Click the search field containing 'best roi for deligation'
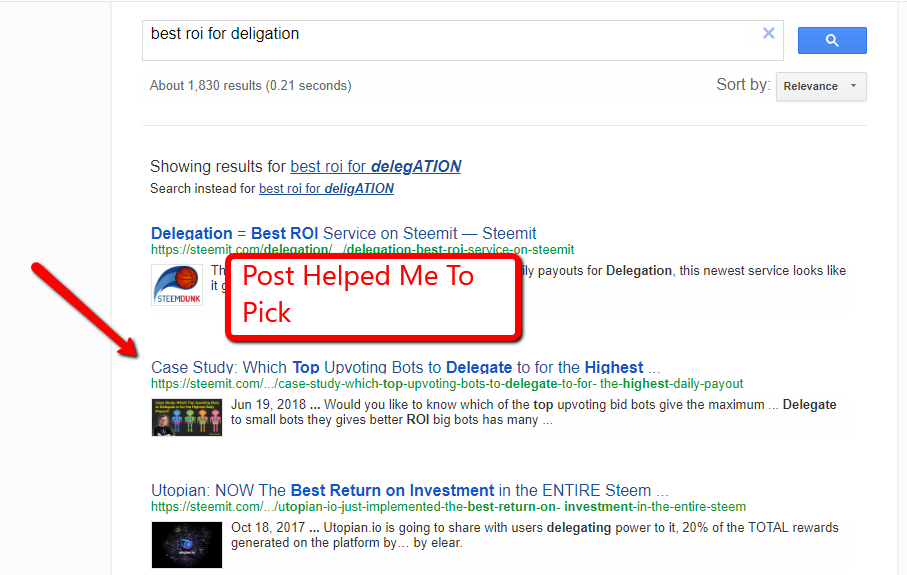Screen dimensions: 907x575 [x=463, y=40]
